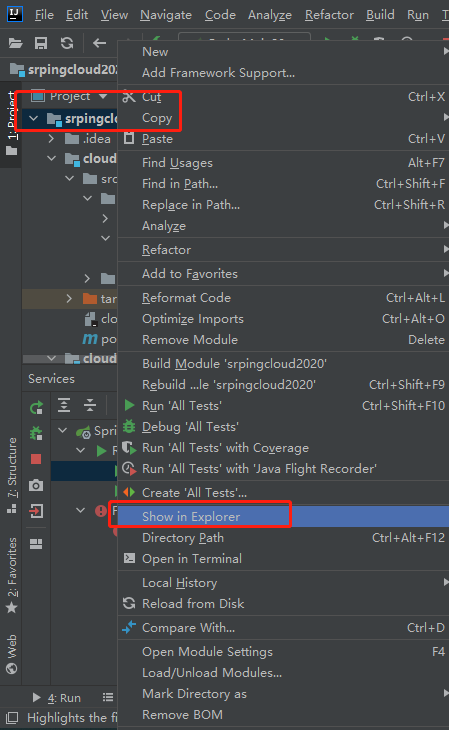Click the red Stop square in Services

pos(36,459)
